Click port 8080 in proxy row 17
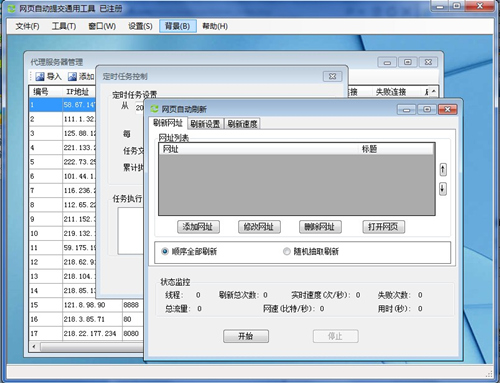This screenshot has width=500, height=383. 131,334
